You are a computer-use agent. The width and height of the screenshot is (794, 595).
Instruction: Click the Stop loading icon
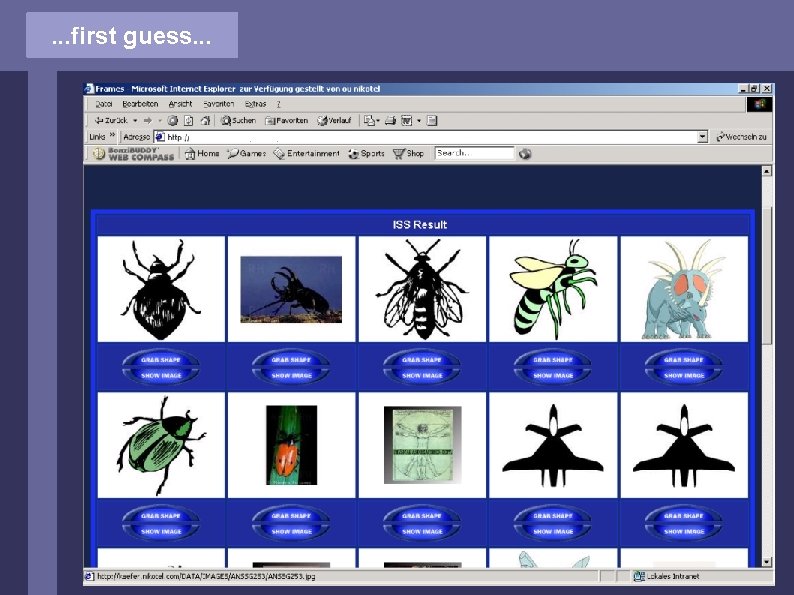click(173, 121)
